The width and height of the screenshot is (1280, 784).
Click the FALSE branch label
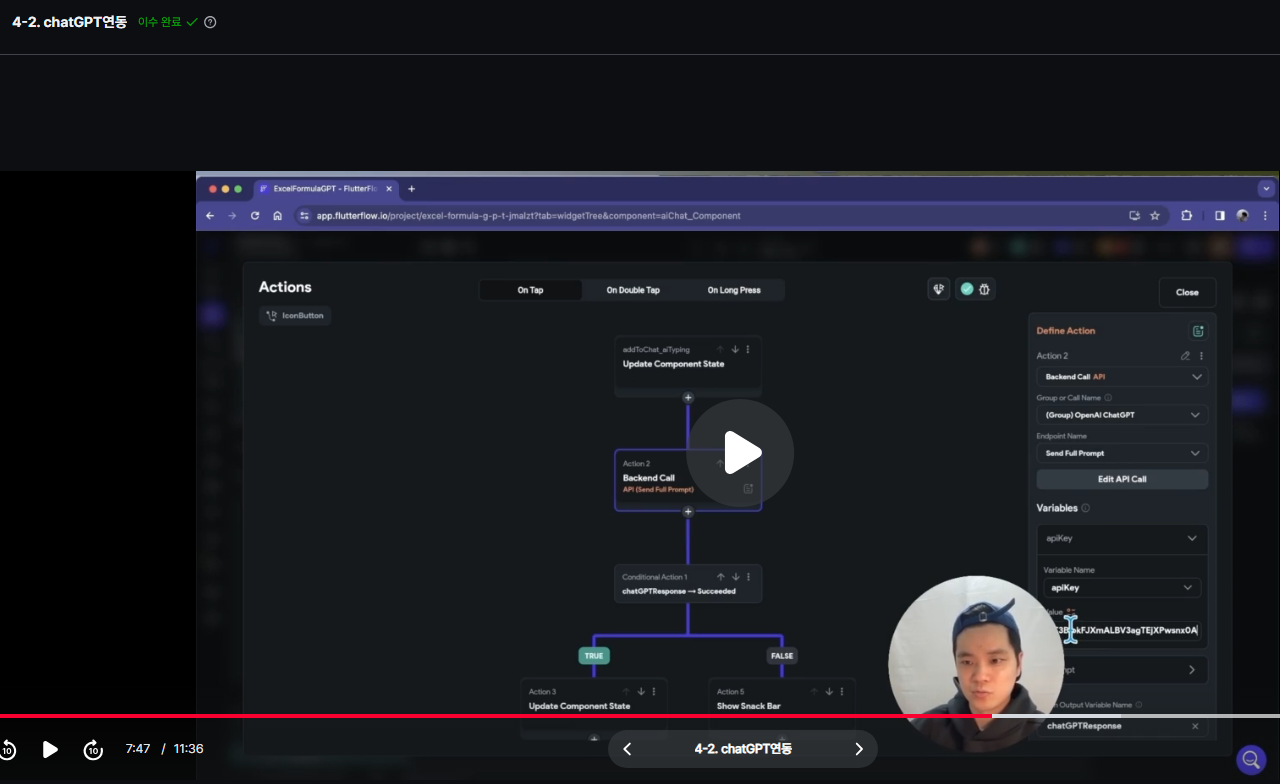(782, 656)
